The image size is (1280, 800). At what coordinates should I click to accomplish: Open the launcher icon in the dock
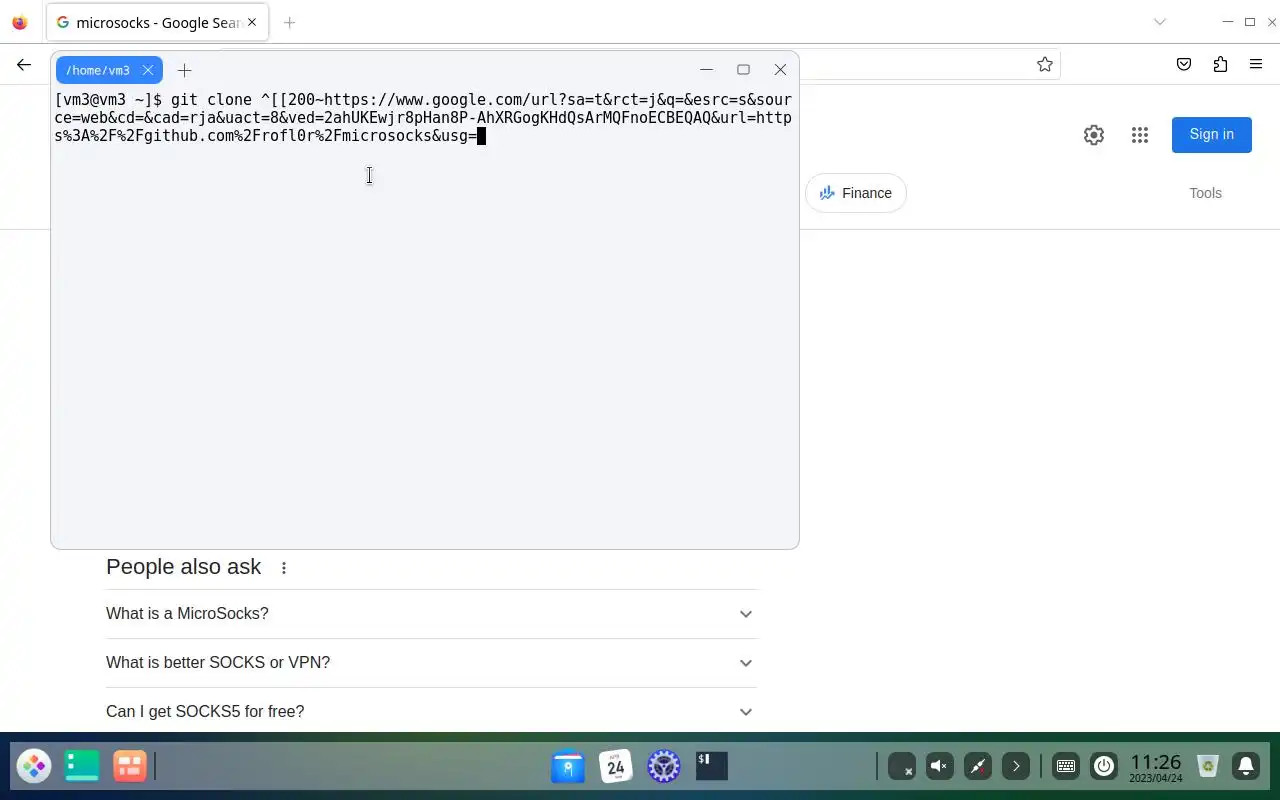pos(34,767)
